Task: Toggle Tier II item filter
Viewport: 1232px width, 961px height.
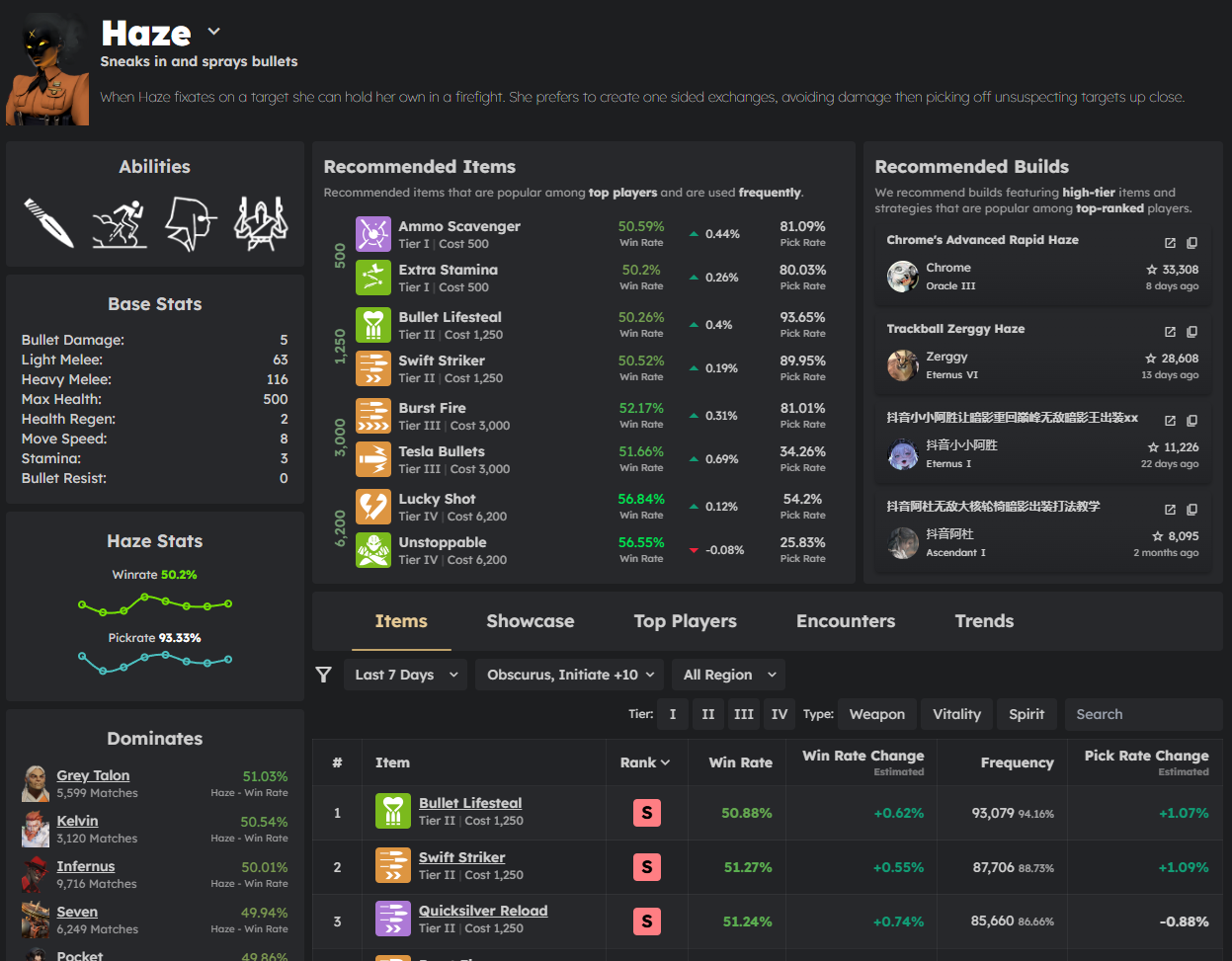Action: [707, 713]
